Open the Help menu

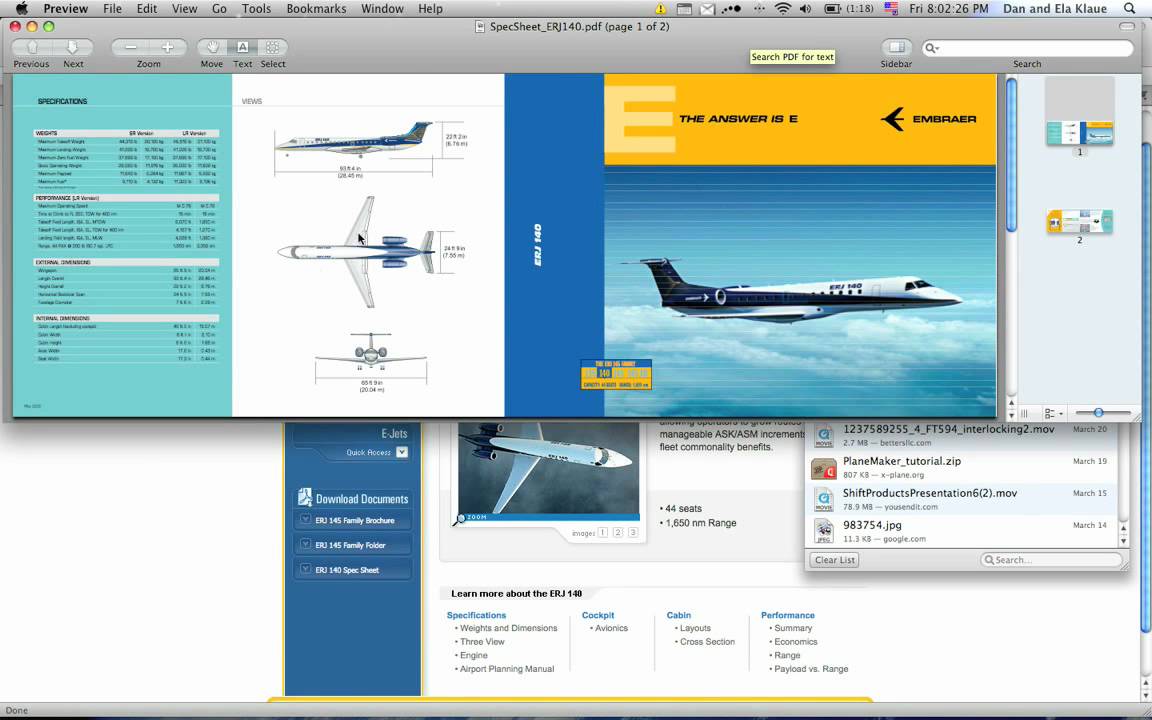[x=431, y=9]
